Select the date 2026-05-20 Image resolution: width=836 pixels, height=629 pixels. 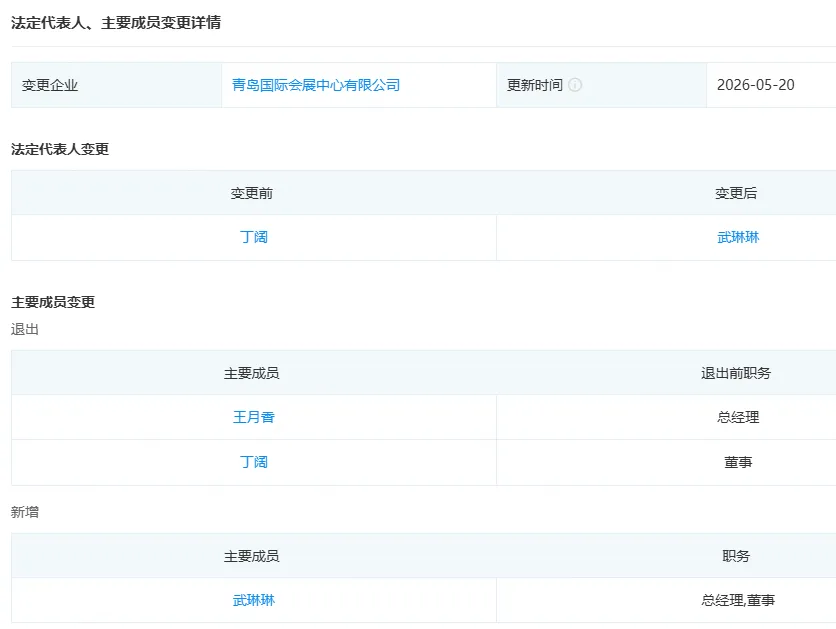[755, 85]
